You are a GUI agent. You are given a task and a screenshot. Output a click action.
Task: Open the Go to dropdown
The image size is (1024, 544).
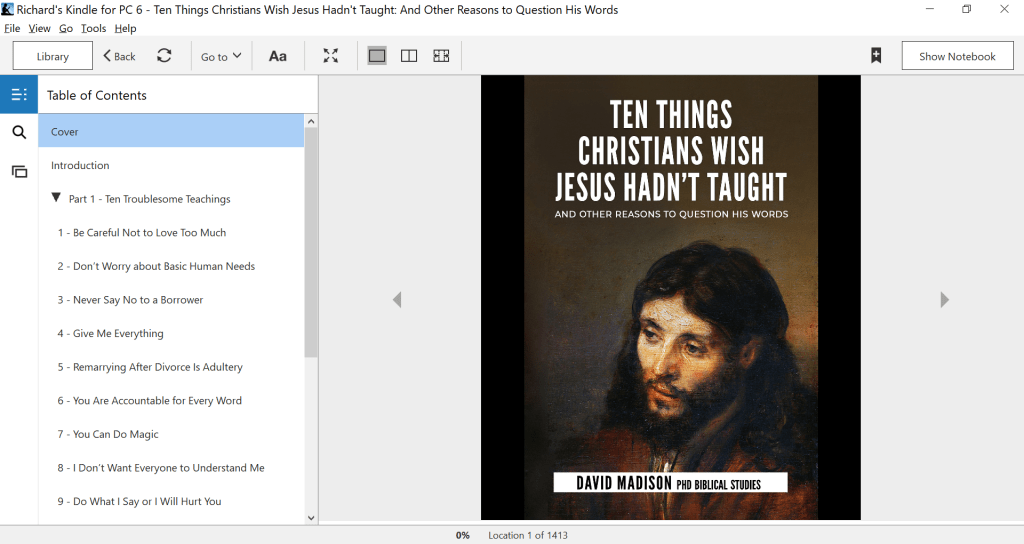pyautogui.click(x=221, y=56)
